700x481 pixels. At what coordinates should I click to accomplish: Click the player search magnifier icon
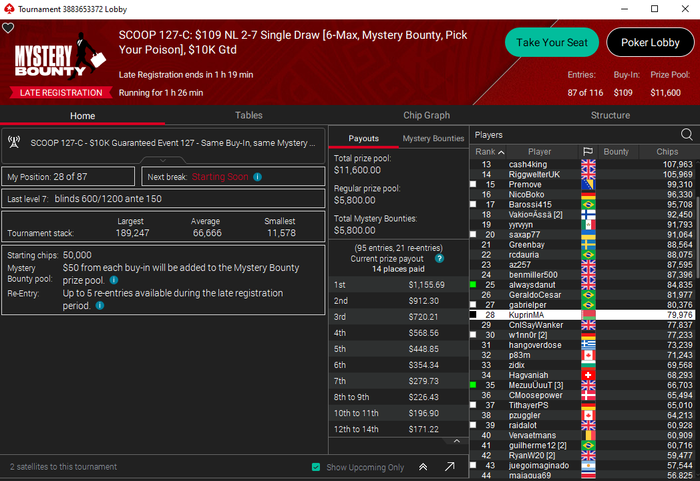[687, 134]
